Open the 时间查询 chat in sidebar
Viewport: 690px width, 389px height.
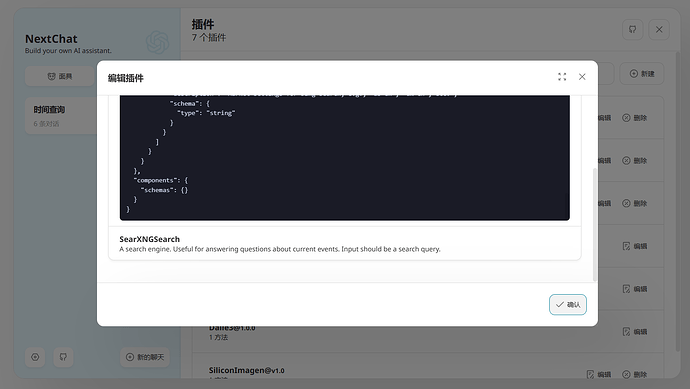tap(61, 116)
